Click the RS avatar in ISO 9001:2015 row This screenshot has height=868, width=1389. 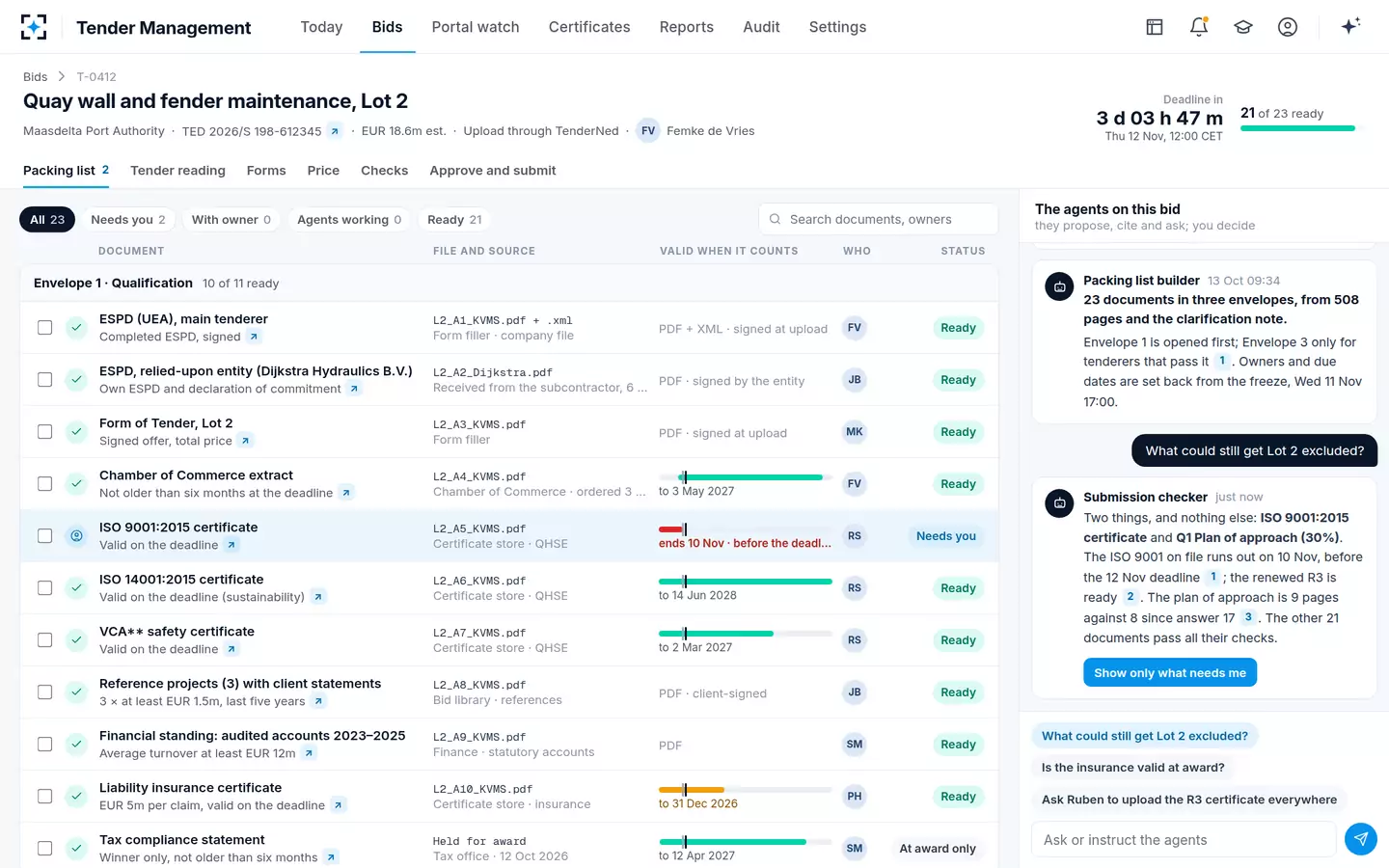pos(855,536)
